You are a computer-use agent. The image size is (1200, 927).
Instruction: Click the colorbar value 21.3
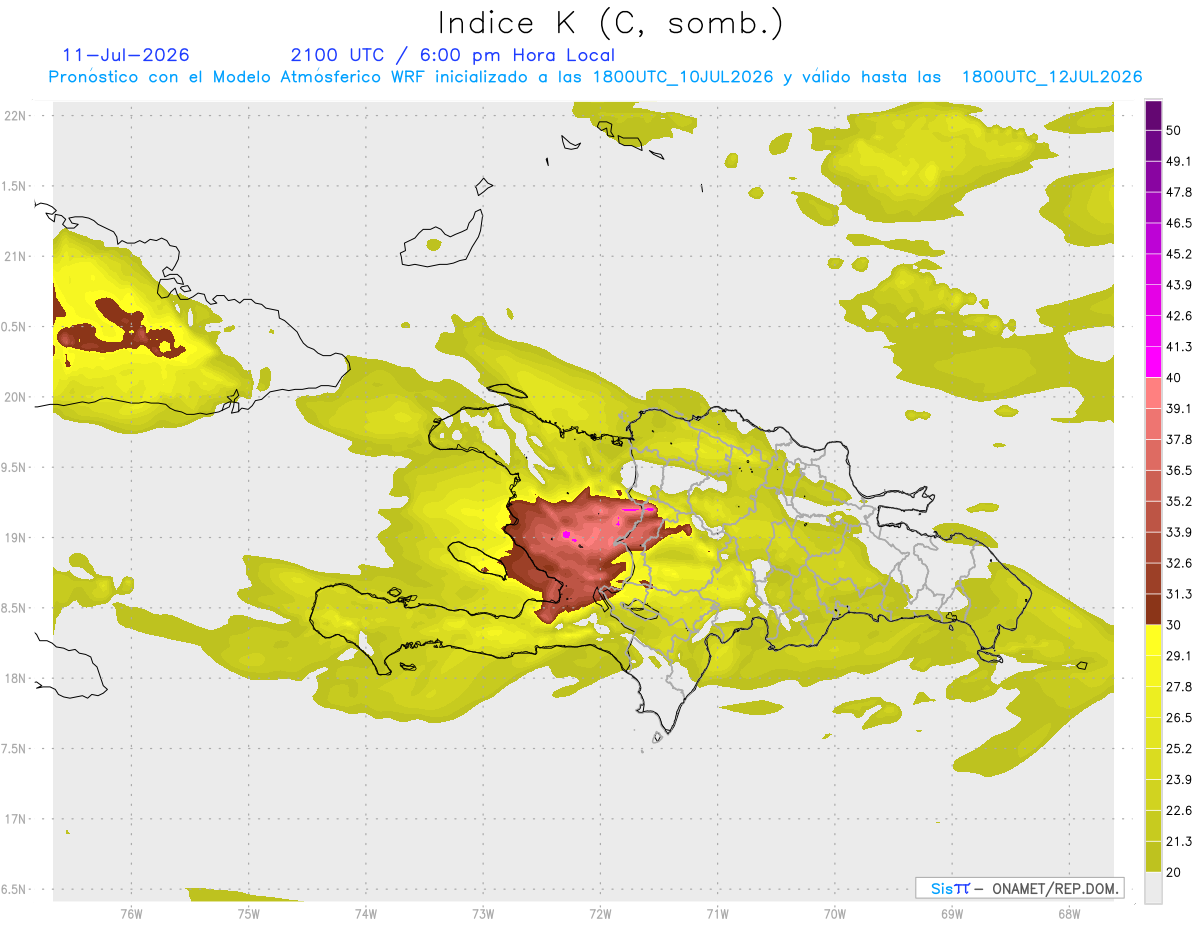pos(1178,842)
